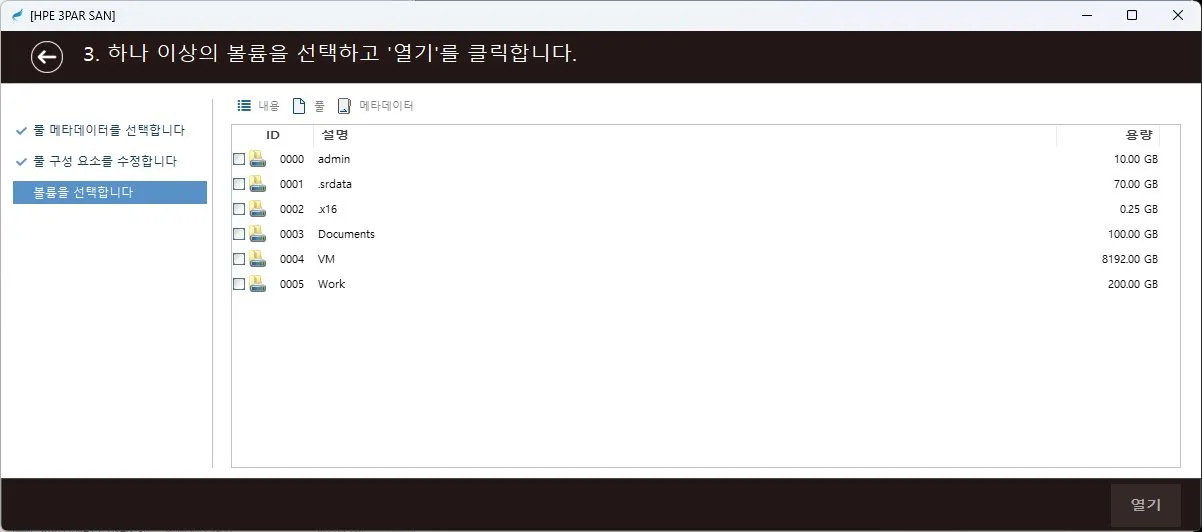
Task: Maximize the HPE 3PAR SAN window
Action: 1132,15
